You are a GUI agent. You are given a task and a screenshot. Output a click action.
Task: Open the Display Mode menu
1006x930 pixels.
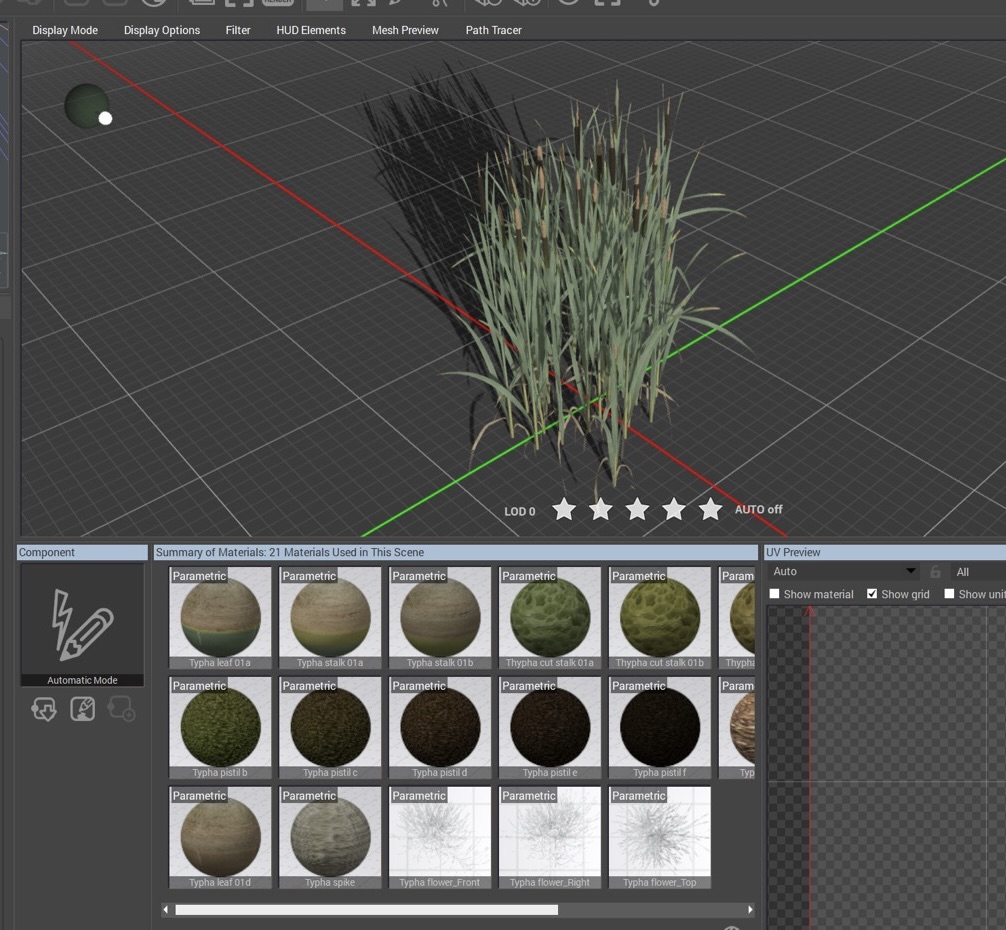point(64,30)
